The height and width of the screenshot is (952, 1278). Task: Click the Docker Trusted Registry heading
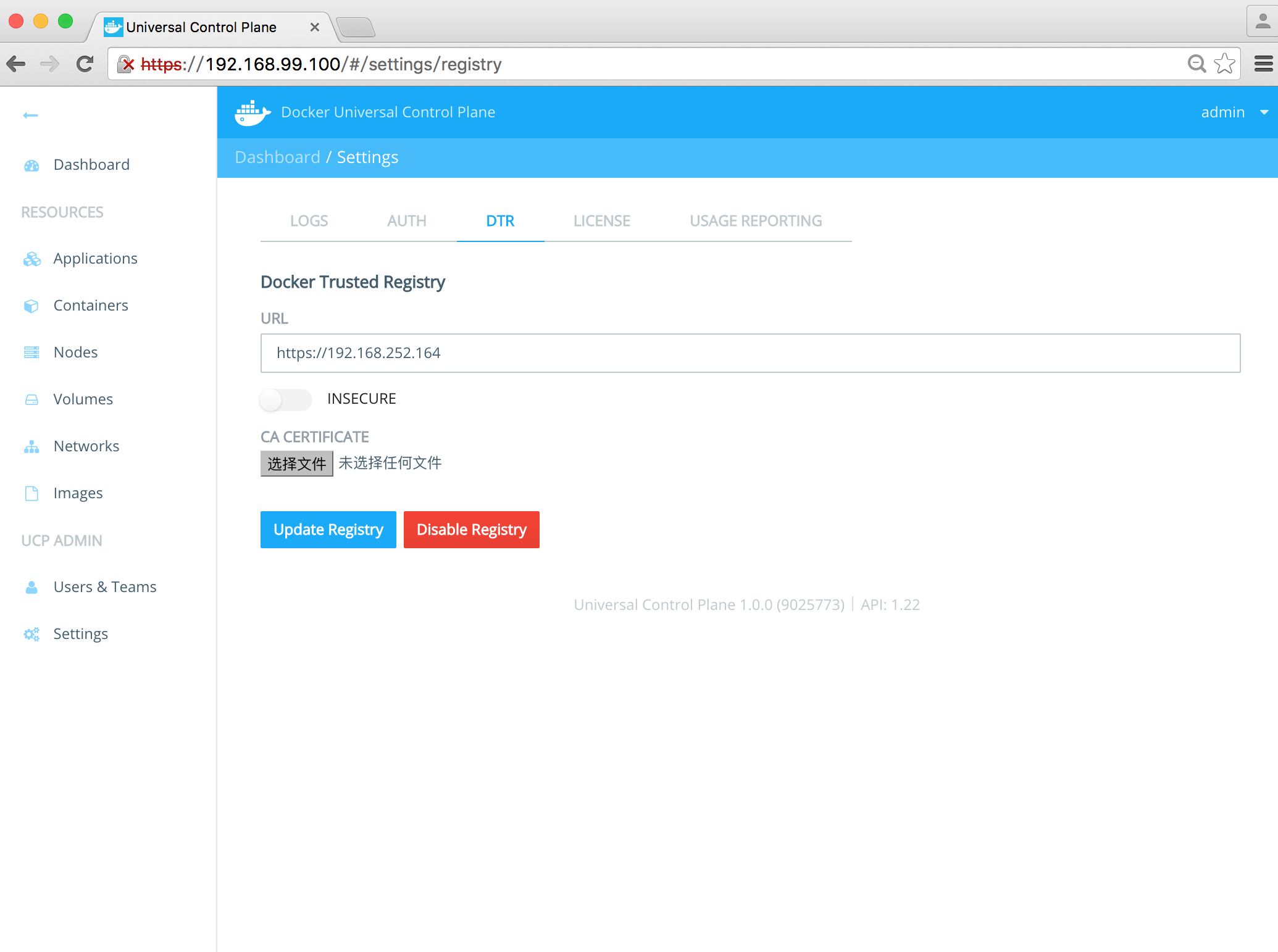pos(353,282)
